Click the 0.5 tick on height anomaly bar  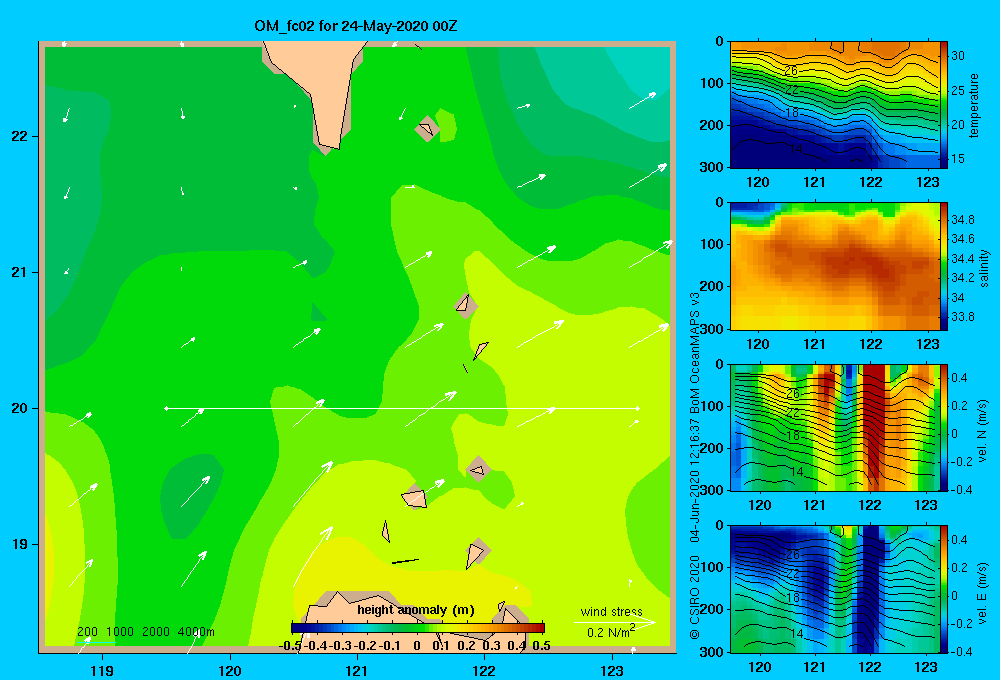click(541, 646)
